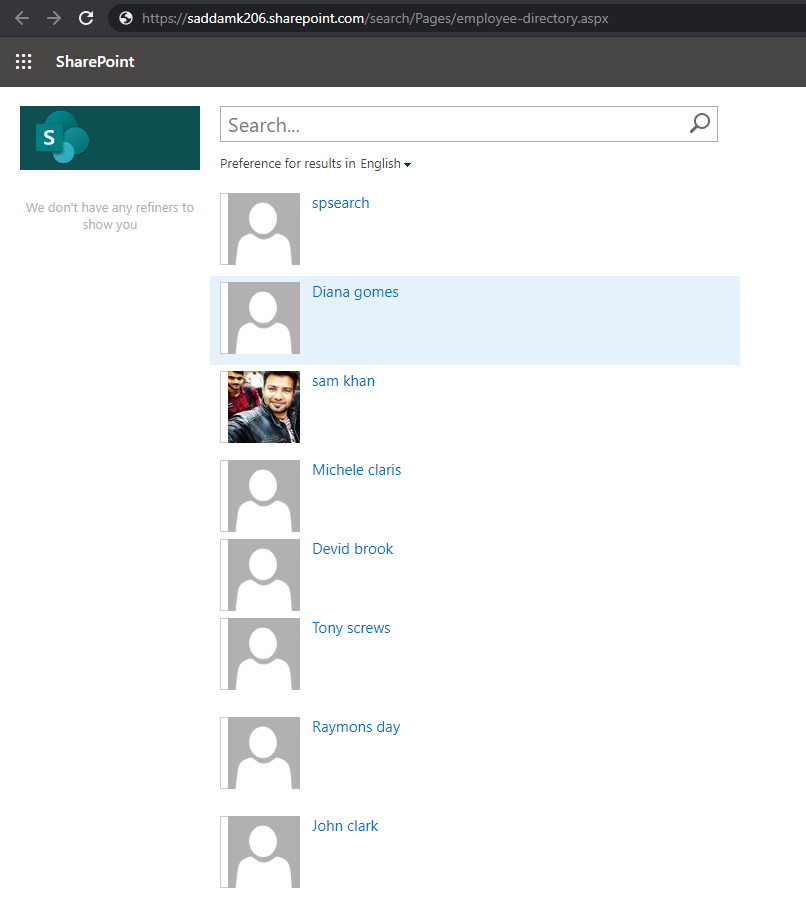Click 'Preference for results in' text
This screenshot has height=913, width=806.
[288, 164]
